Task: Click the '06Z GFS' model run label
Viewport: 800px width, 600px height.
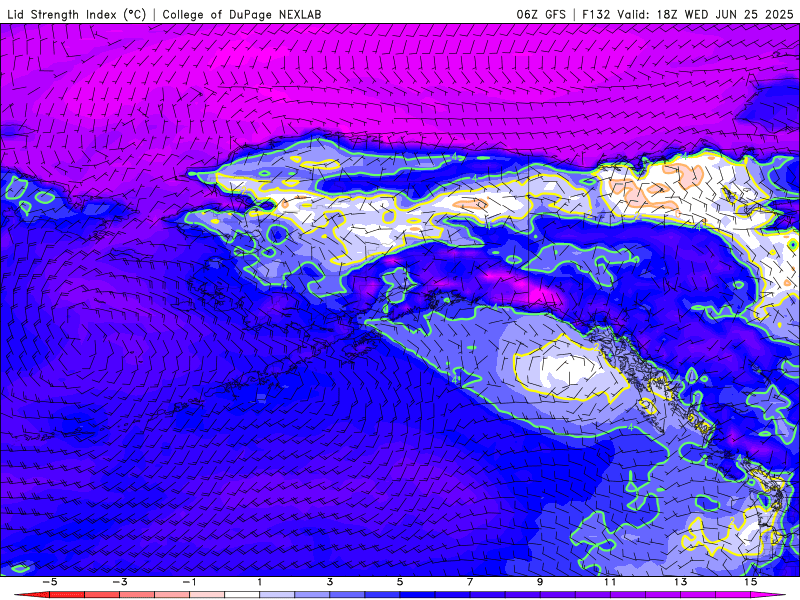Action: click(x=541, y=14)
